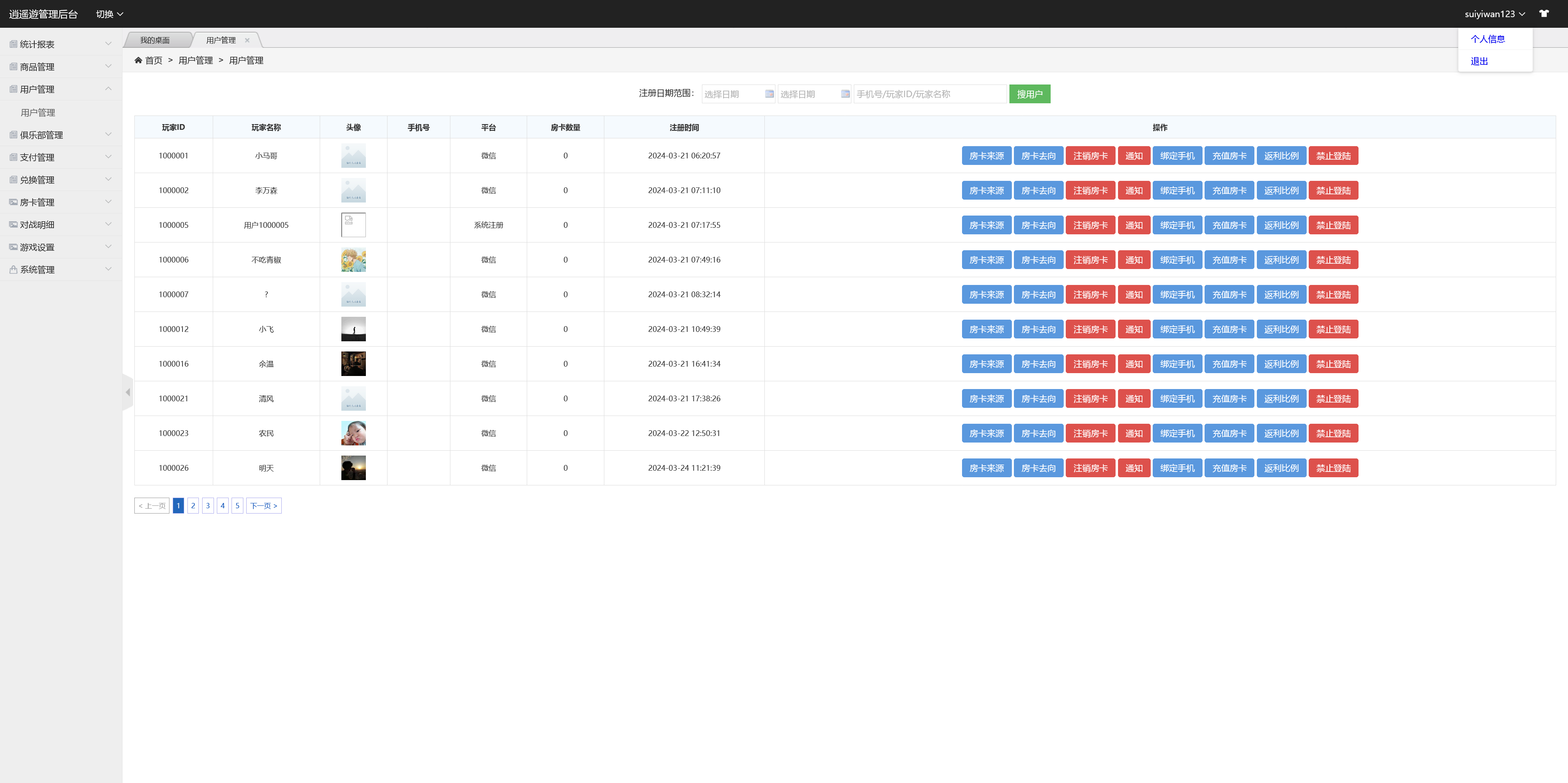Click 禁止登陆 for player 1000001
The width and height of the screenshot is (1568, 783).
tap(1333, 156)
